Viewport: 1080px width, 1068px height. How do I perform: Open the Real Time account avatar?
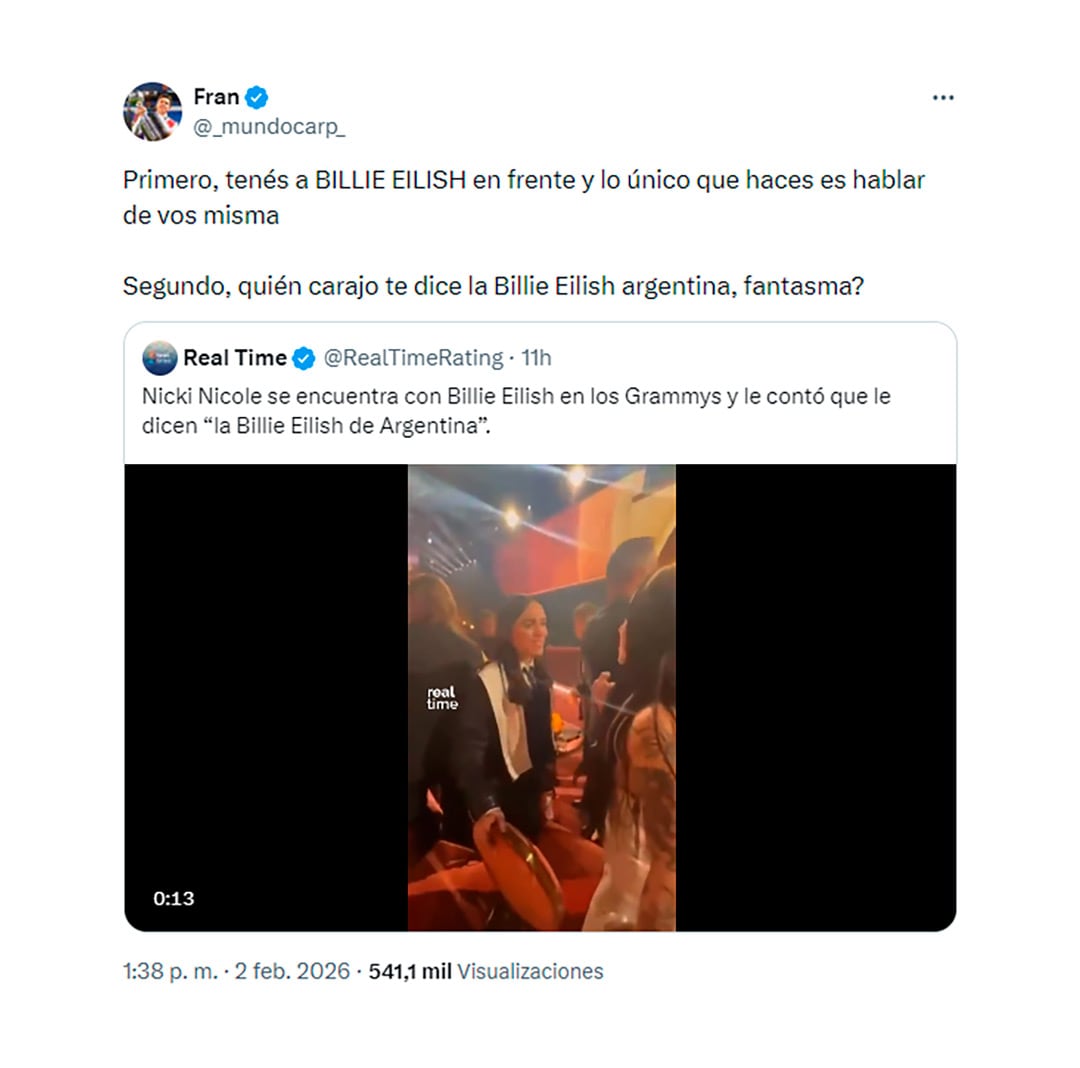160,358
